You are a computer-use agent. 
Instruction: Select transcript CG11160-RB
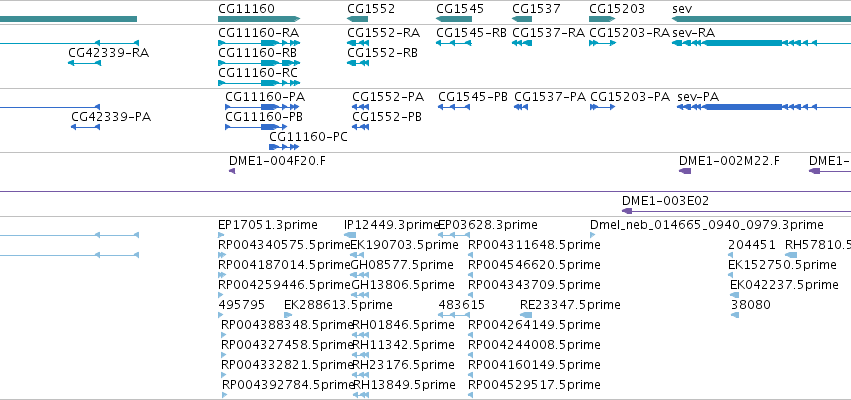(x=259, y=63)
